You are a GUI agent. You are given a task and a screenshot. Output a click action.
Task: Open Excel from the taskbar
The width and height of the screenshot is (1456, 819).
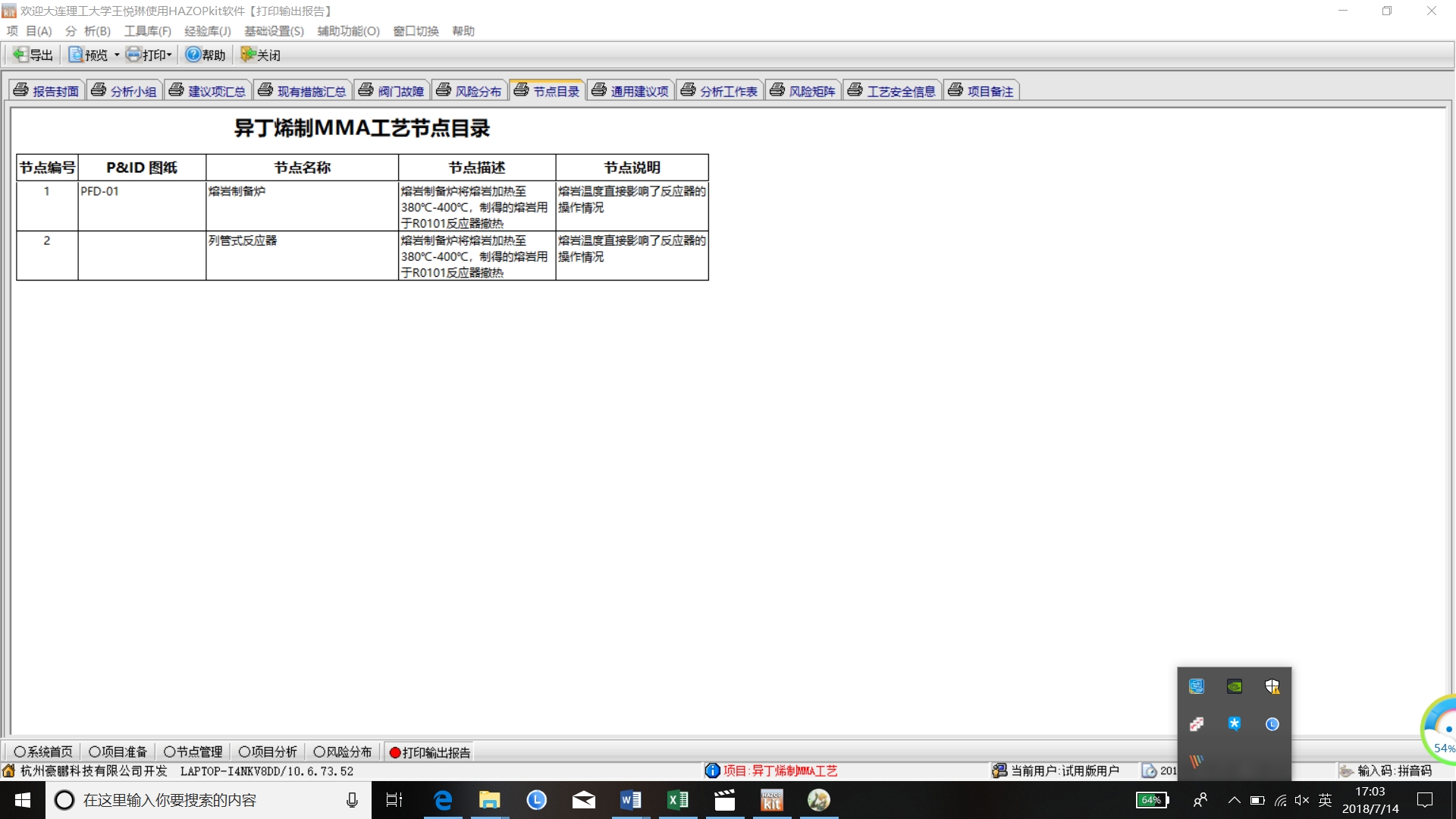(x=677, y=800)
